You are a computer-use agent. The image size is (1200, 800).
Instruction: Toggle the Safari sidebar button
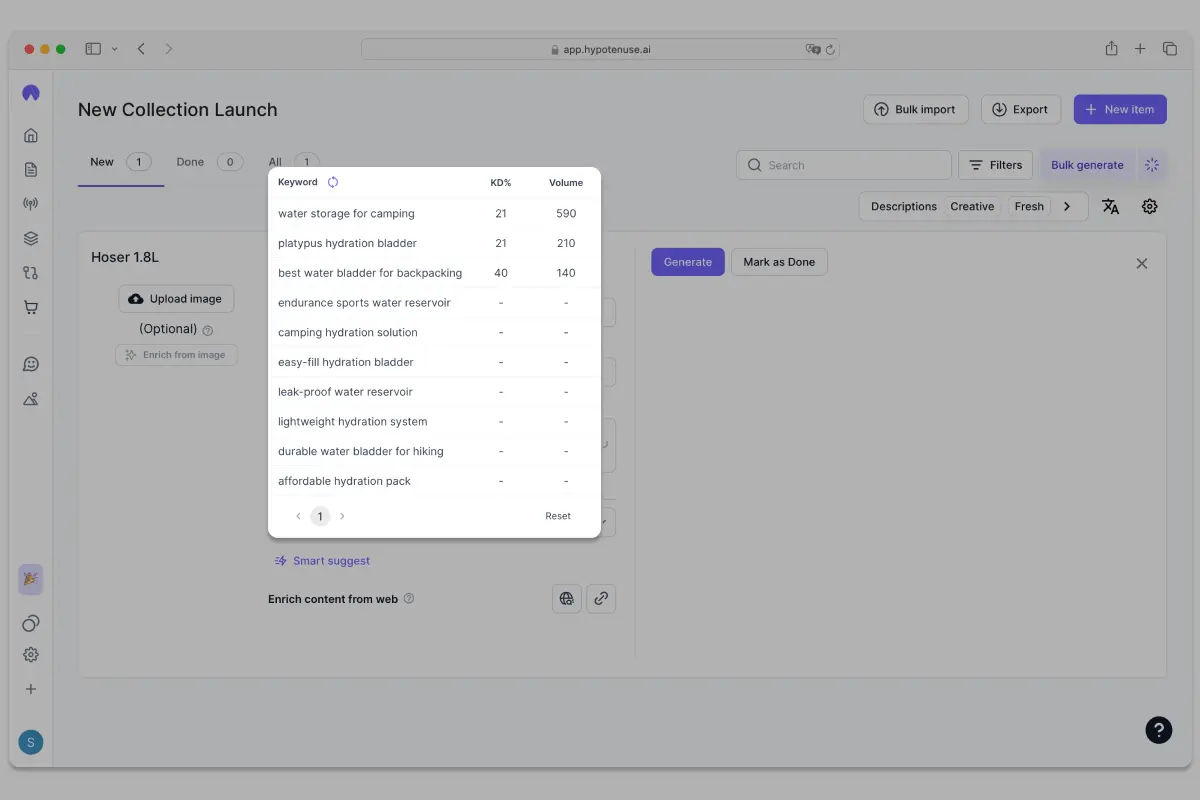93,48
